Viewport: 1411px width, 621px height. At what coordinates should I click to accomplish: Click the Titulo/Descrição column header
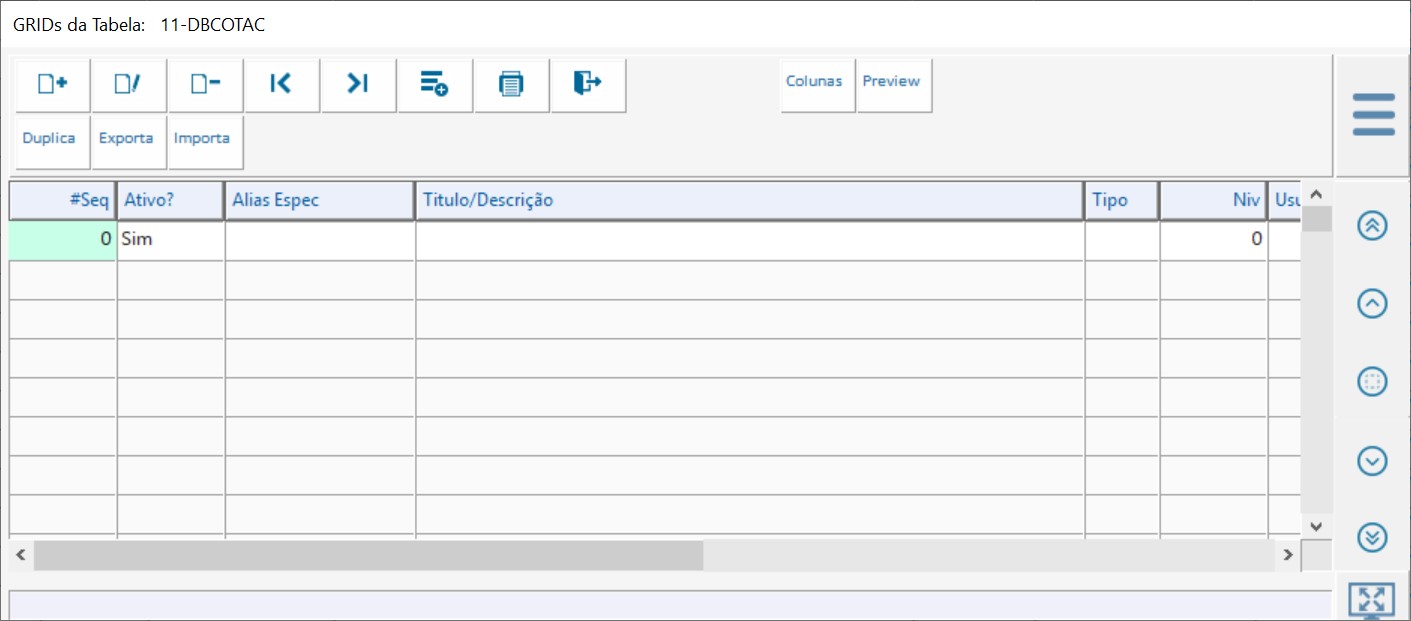coord(749,200)
